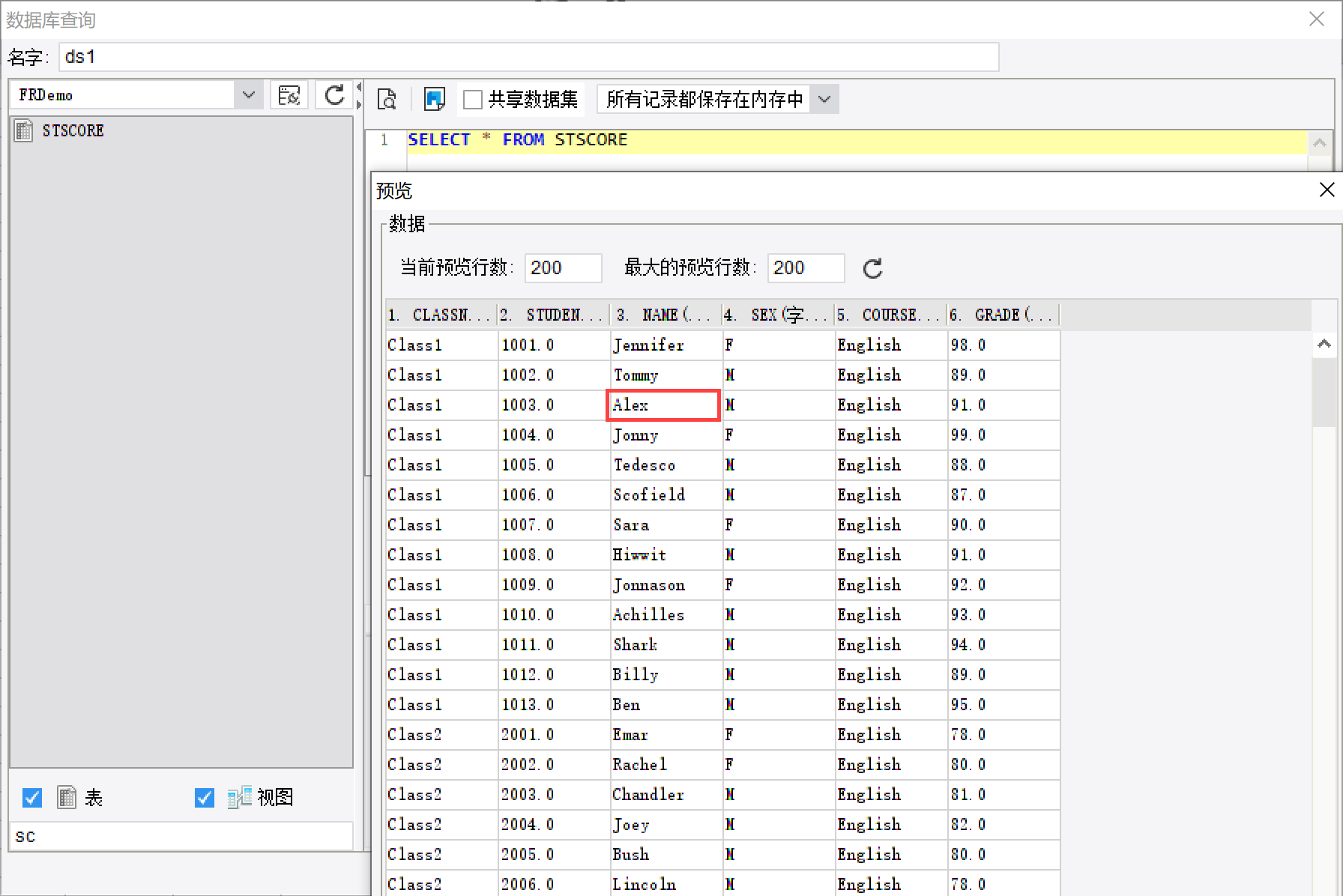Select the name cell Tedesco
The height and width of the screenshot is (896, 1343).
coord(666,465)
